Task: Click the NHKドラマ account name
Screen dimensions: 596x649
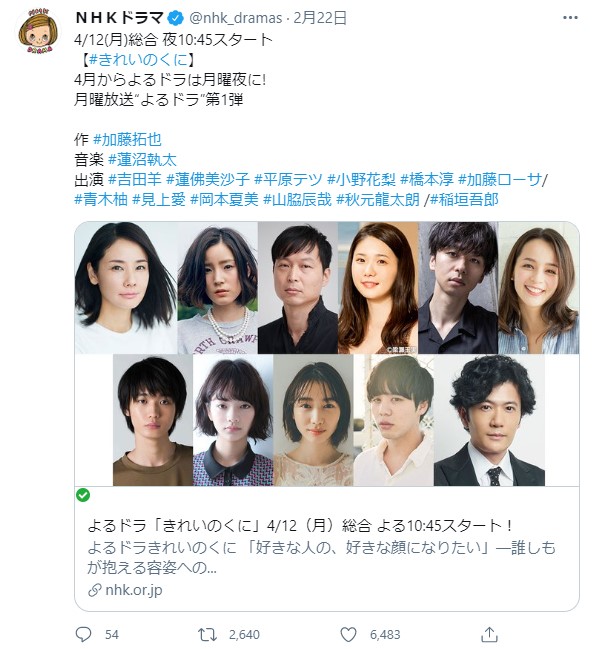Action: [120, 18]
